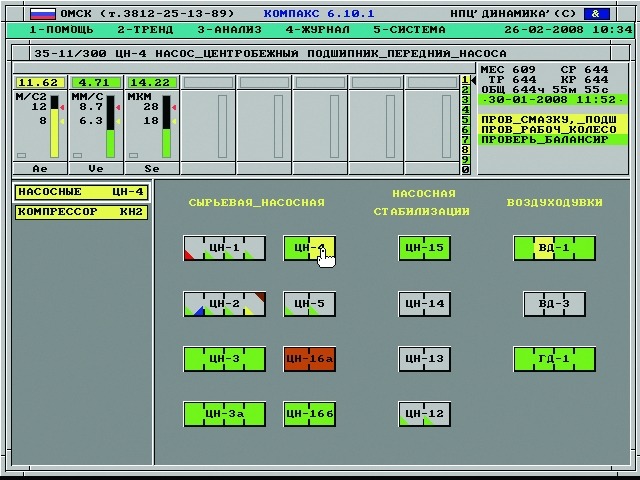Open the 4-ЖУРНАЛ menu
640x480 pixels.
point(318,30)
